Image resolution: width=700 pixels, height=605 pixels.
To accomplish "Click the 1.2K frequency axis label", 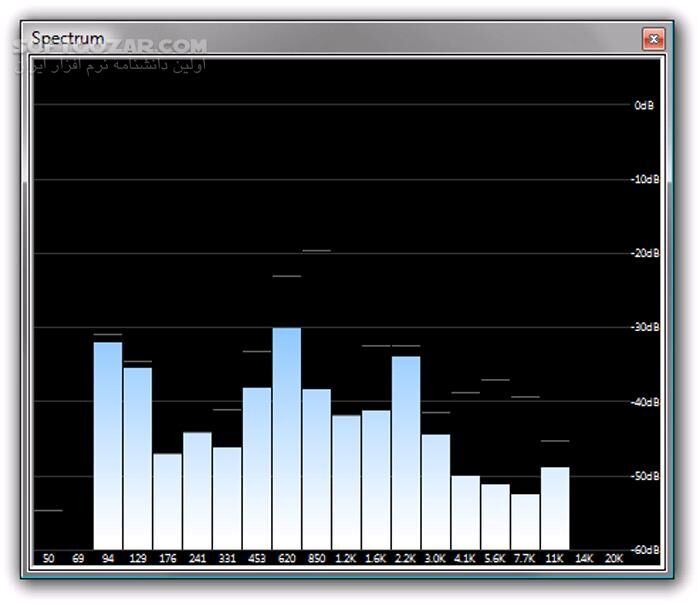I will (346, 557).
